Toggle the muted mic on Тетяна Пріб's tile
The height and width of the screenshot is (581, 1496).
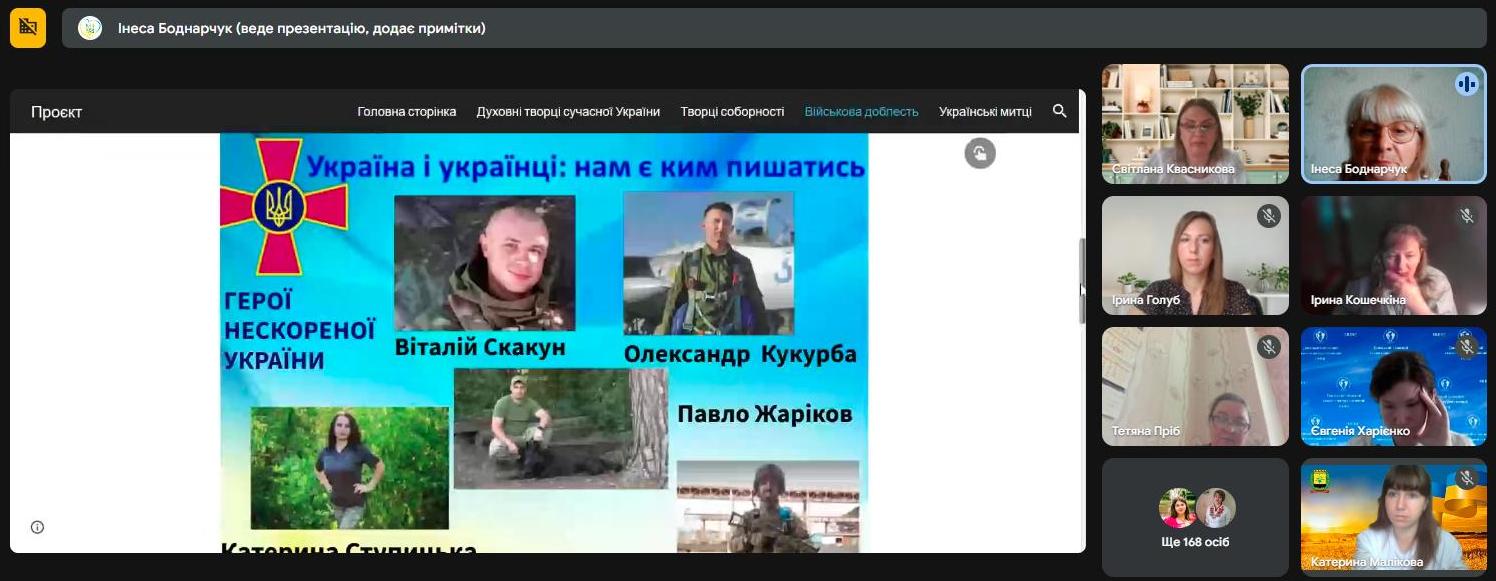click(x=1268, y=347)
